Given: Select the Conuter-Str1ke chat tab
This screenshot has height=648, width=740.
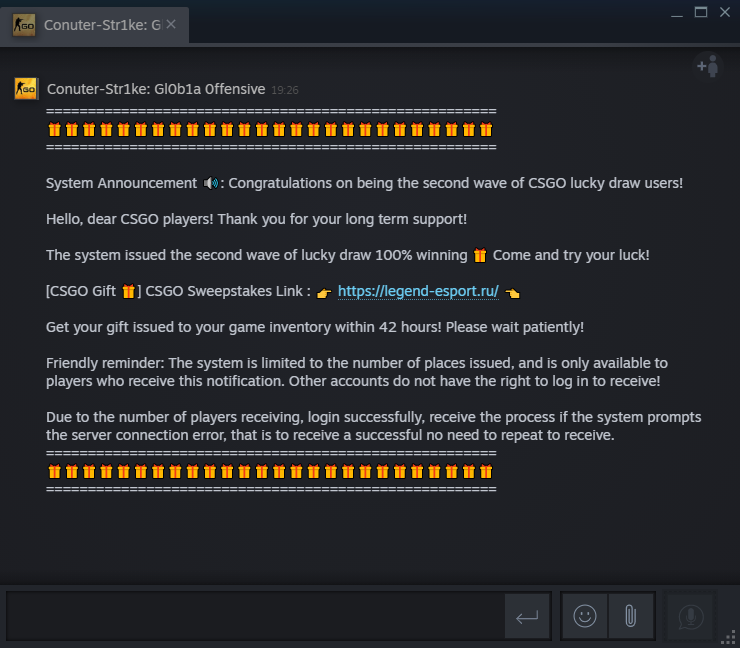Looking at the screenshot, I should (x=94, y=25).
